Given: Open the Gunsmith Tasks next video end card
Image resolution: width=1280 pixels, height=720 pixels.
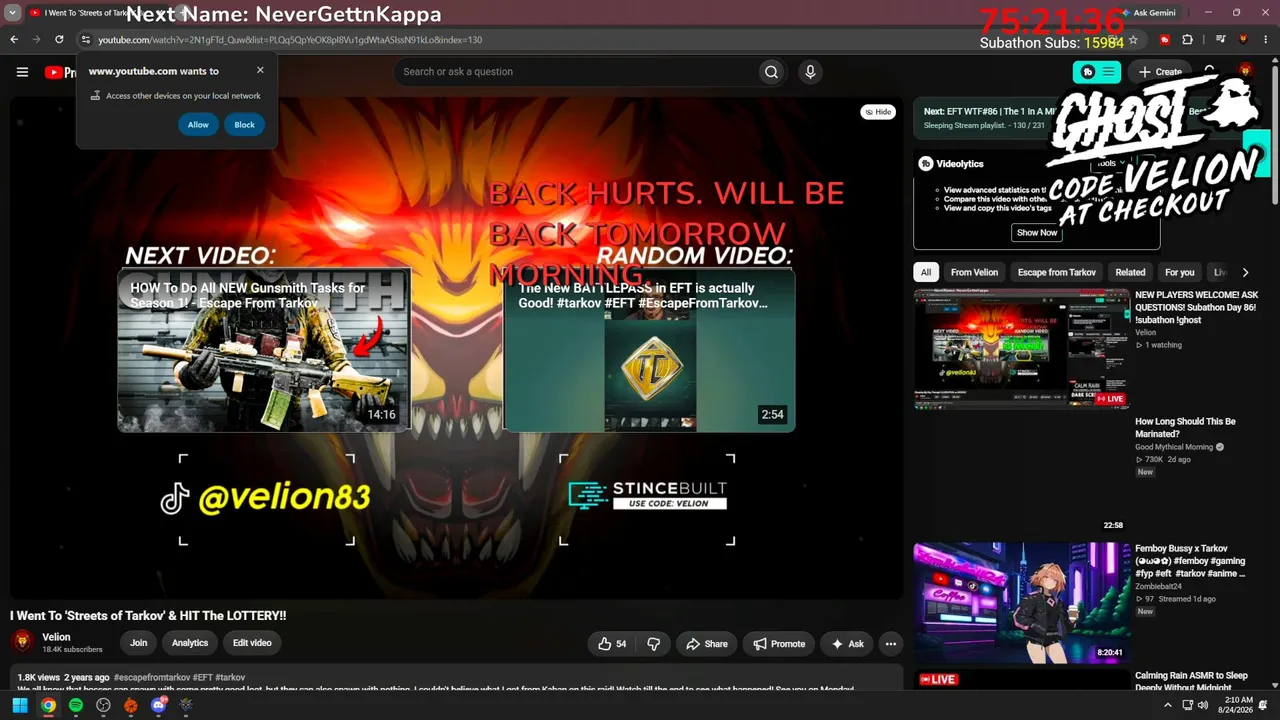Looking at the screenshot, I should click(x=264, y=350).
